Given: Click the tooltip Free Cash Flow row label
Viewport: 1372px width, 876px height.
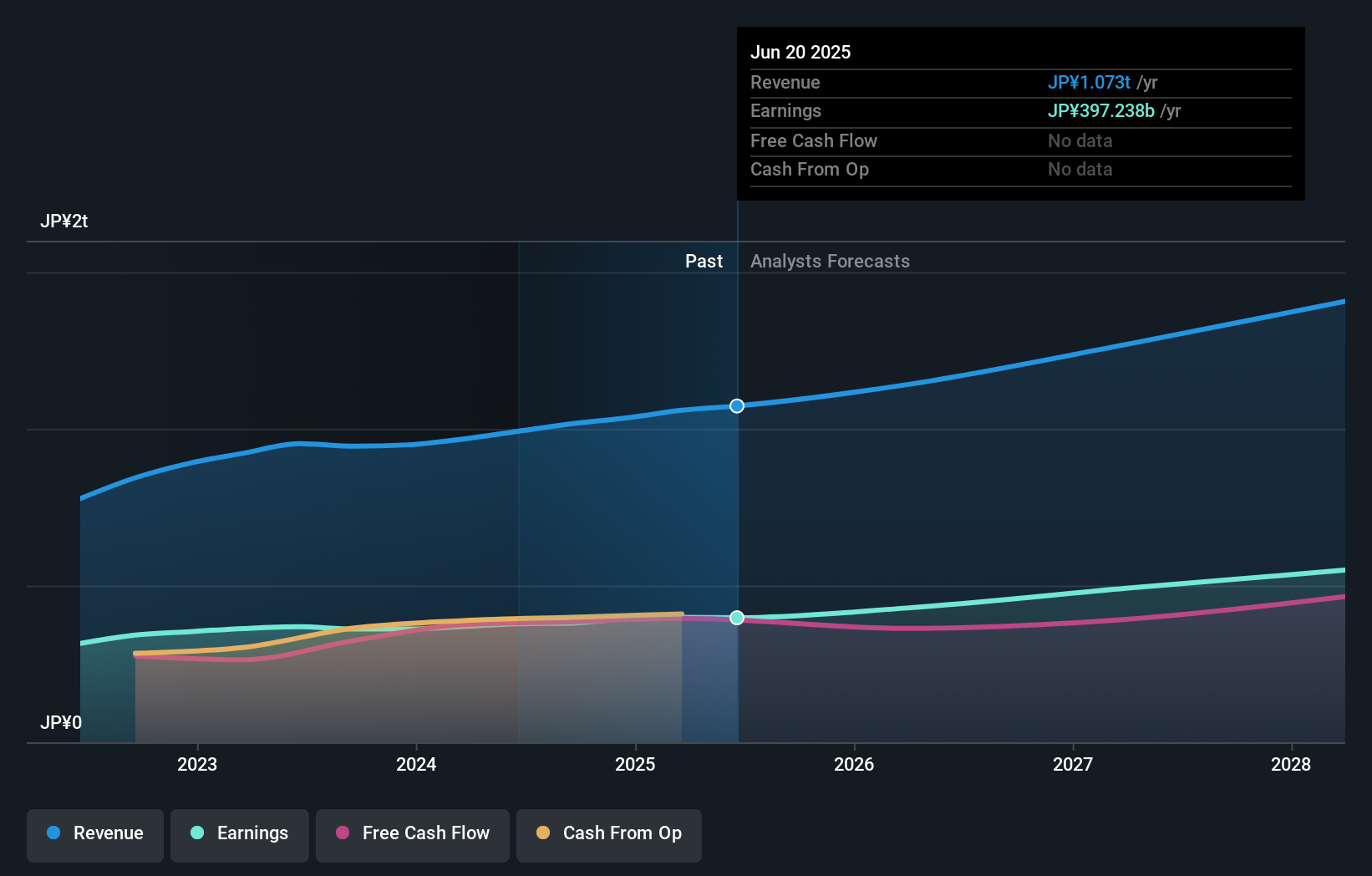Looking at the screenshot, I should [x=814, y=141].
